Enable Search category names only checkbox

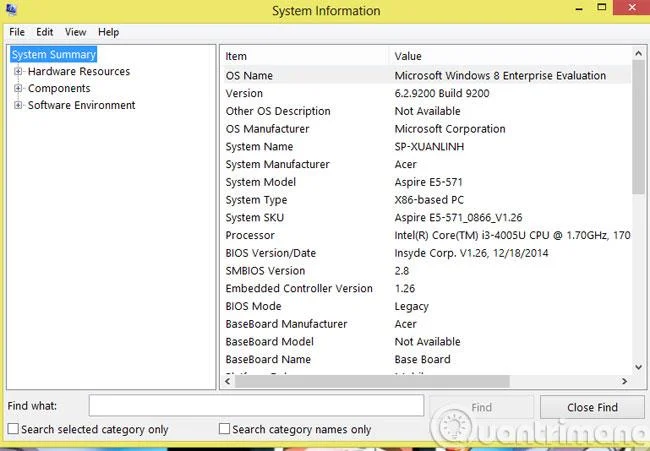[224, 429]
